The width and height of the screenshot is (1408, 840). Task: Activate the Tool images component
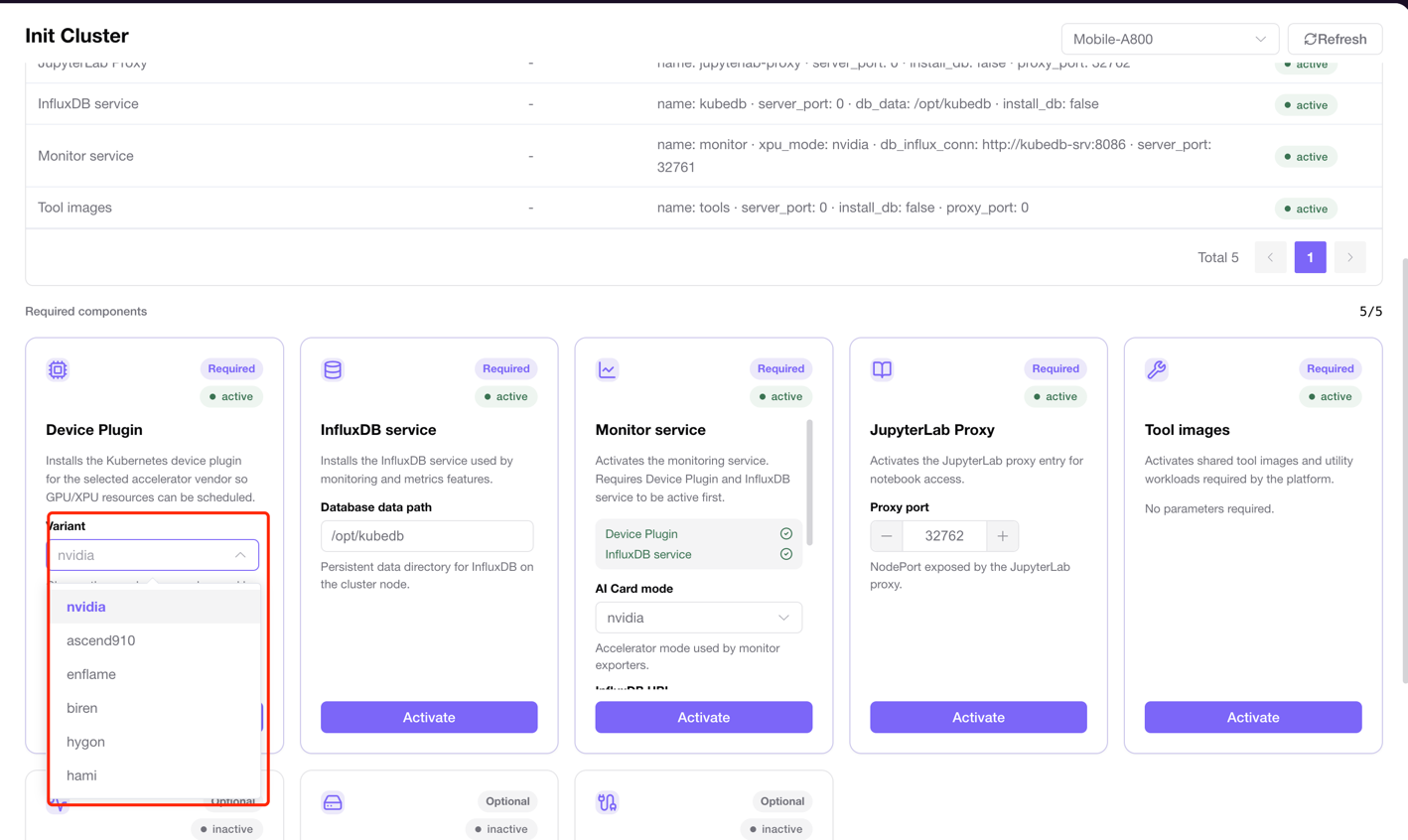coord(1253,717)
